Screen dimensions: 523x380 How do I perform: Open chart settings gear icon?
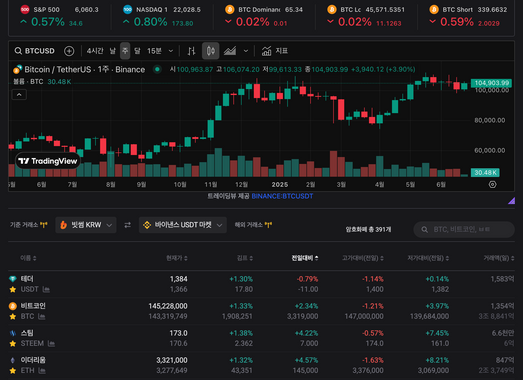(492, 184)
